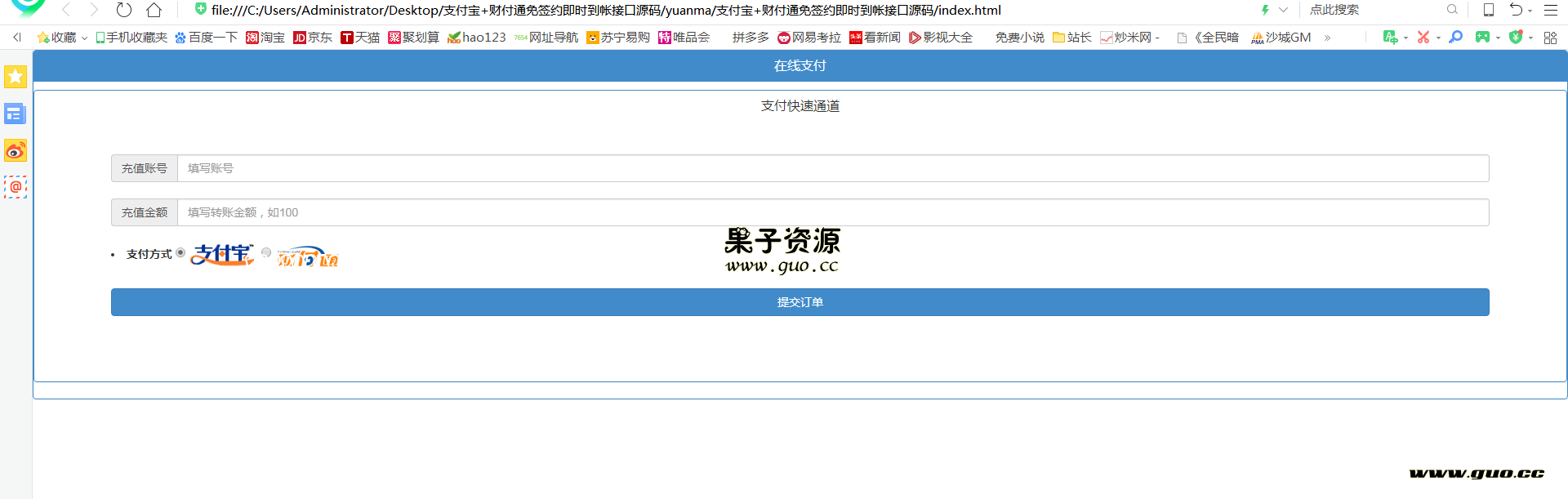Submit the order with 提交订单 button

(800, 302)
